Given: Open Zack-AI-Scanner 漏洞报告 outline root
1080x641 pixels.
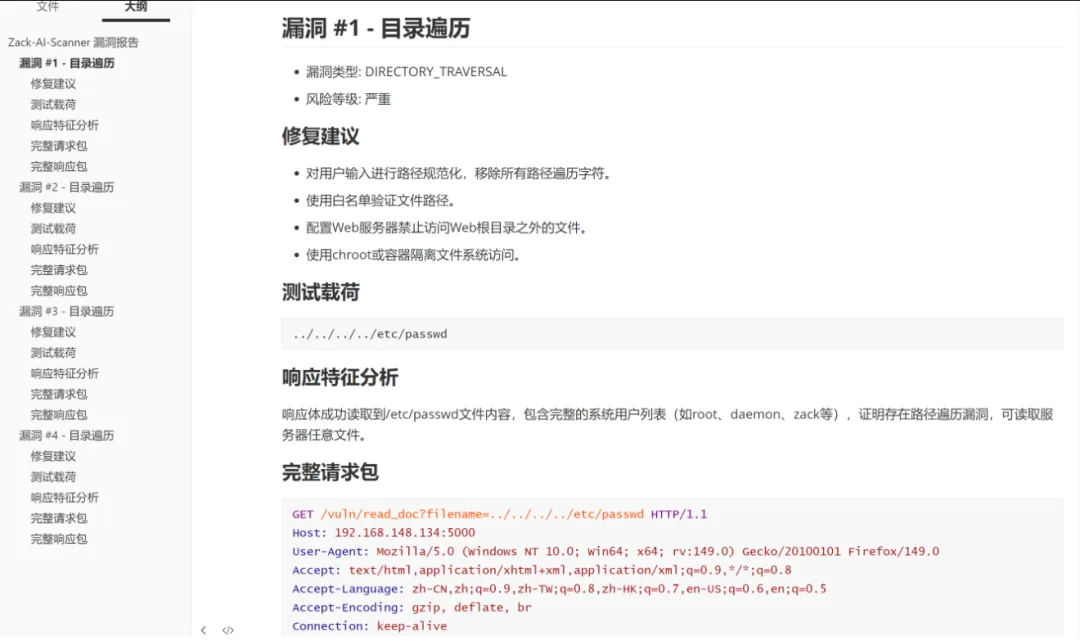Looking at the screenshot, I should click(x=73, y=43).
